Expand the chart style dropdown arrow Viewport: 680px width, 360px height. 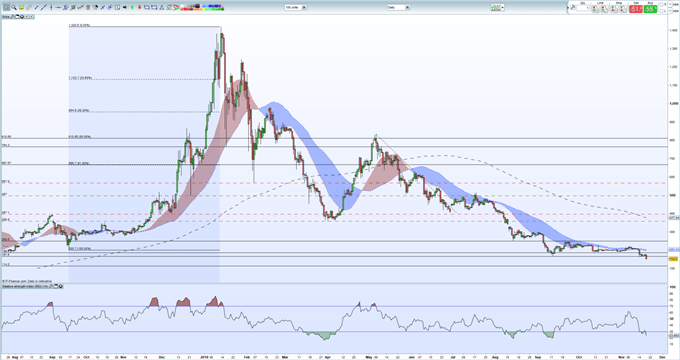click(503, 8)
